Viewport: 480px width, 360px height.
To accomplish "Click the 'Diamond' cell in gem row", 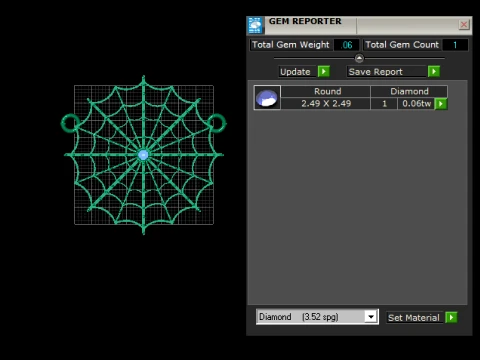I will pyautogui.click(x=409, y=91).
